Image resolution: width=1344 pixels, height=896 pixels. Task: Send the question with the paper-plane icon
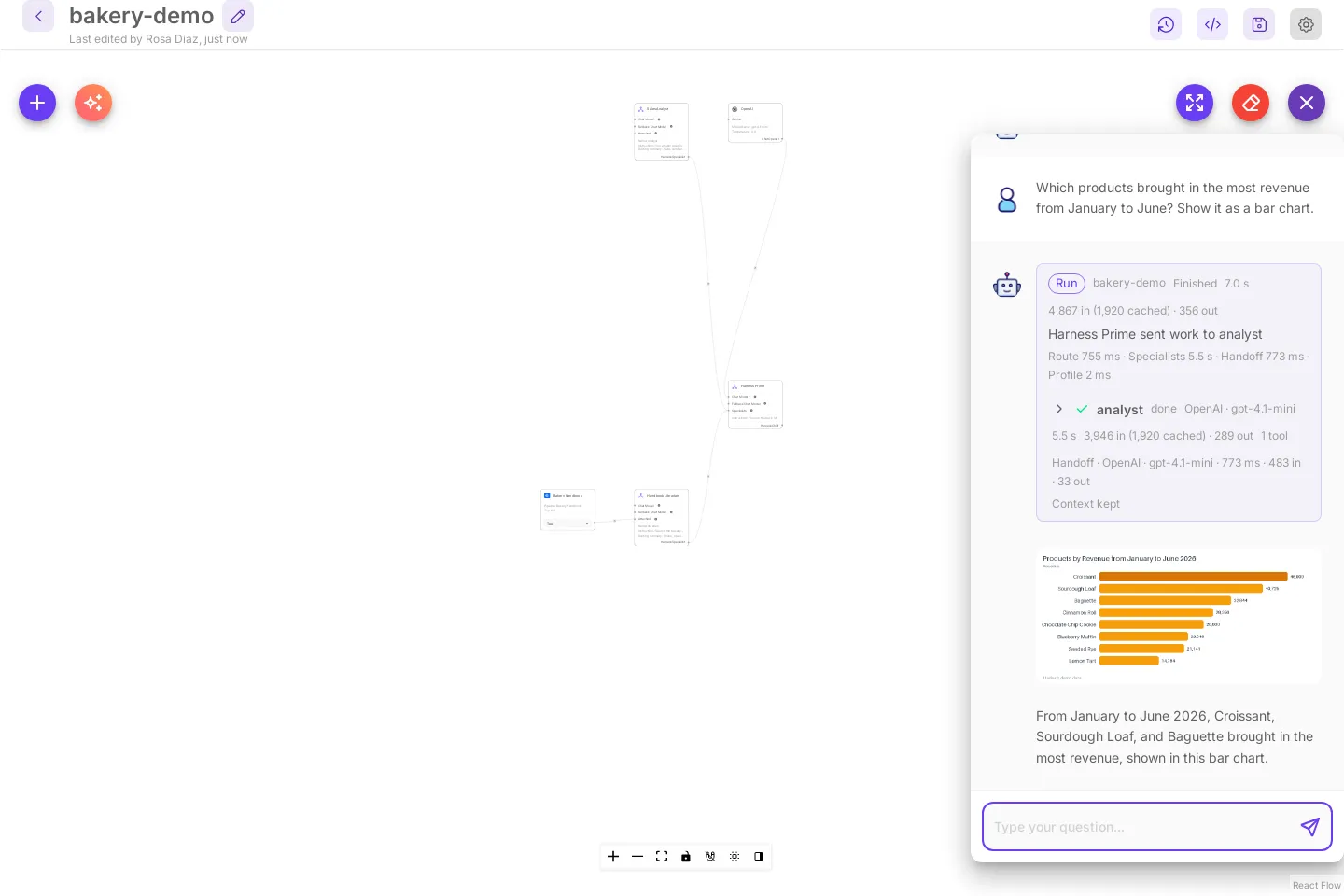(1310, 827)
